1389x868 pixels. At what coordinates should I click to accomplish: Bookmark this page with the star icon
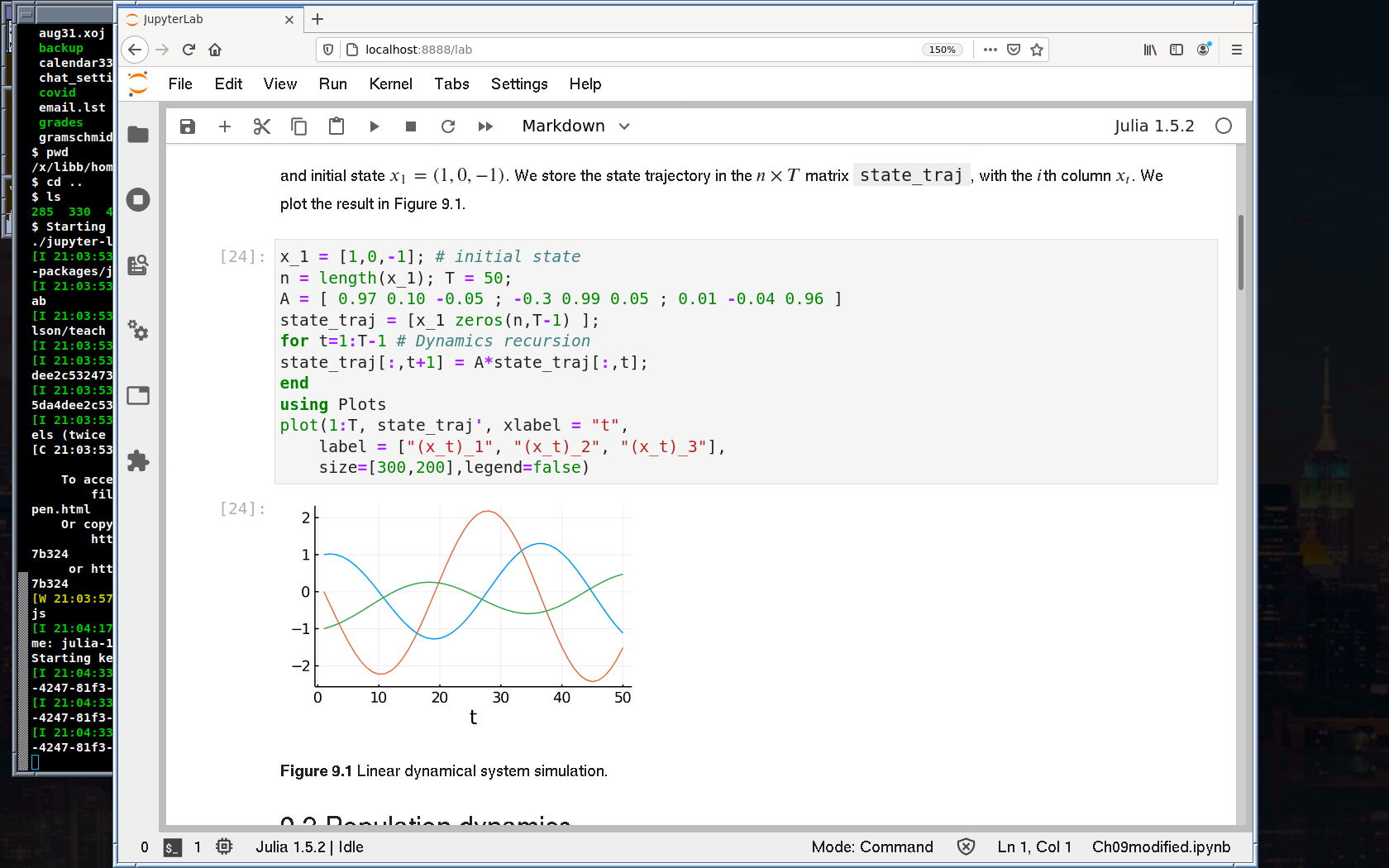[1037, 50]
